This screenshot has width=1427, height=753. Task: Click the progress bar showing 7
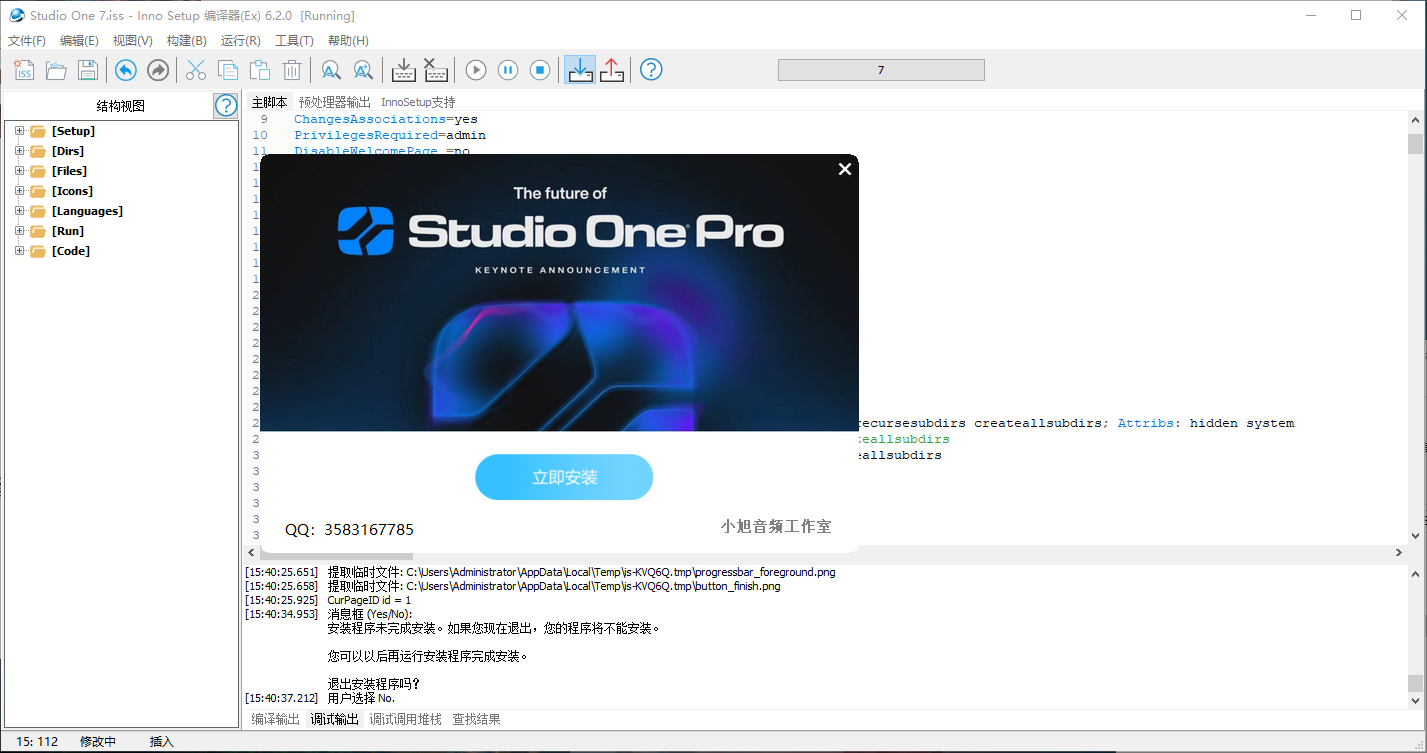tap(881, 69)
